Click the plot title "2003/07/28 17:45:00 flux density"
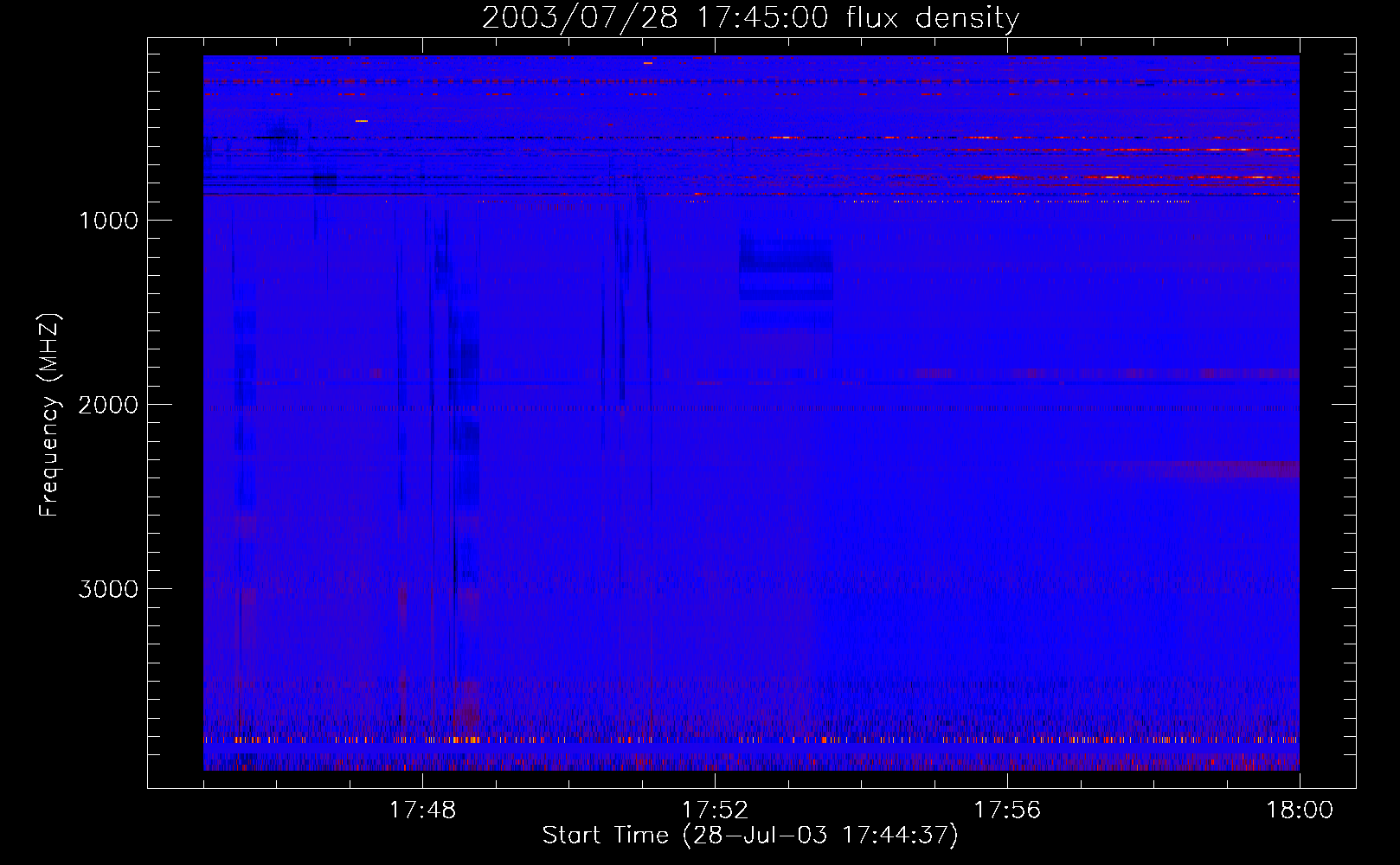This screenshot has width=1400, height=865. click(750, 17)
